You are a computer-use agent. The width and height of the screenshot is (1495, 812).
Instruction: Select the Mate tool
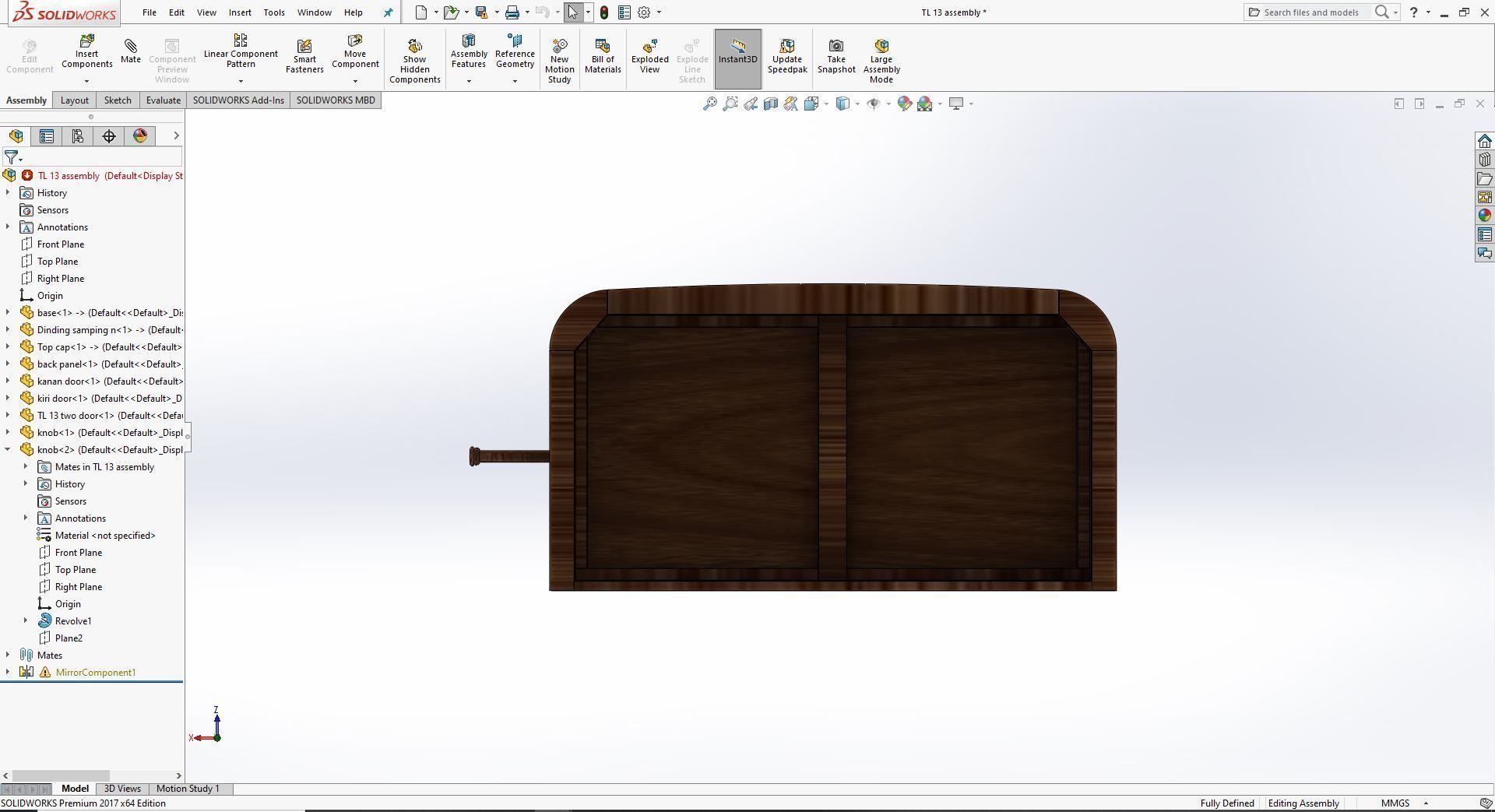click(x=130, y=51)
